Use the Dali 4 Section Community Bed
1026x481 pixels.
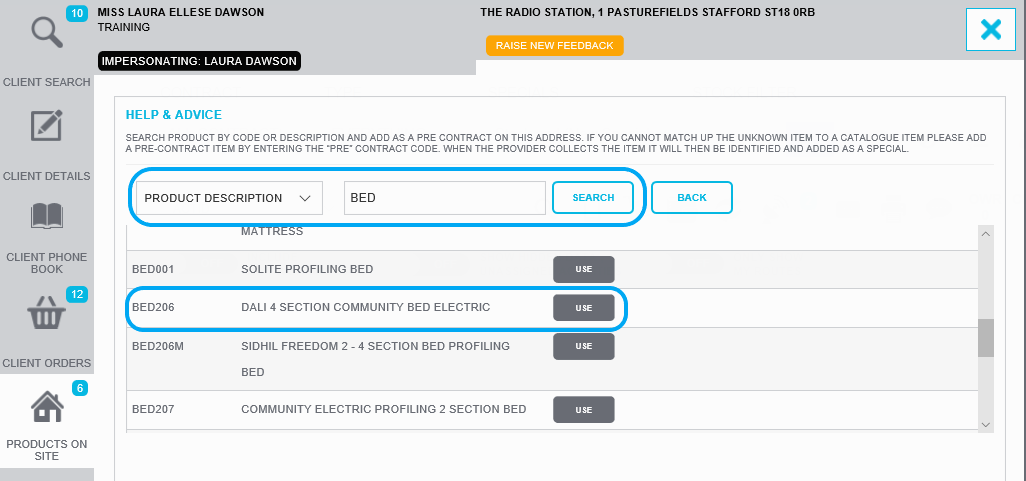[x=583, y=308]
